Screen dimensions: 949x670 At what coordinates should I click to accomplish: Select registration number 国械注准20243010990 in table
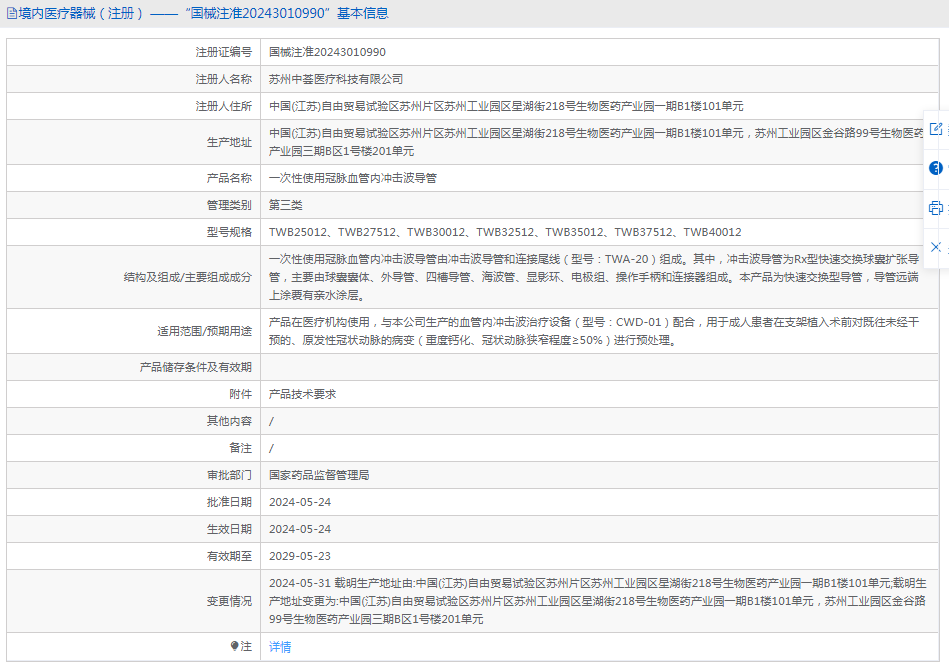point(327,52)
